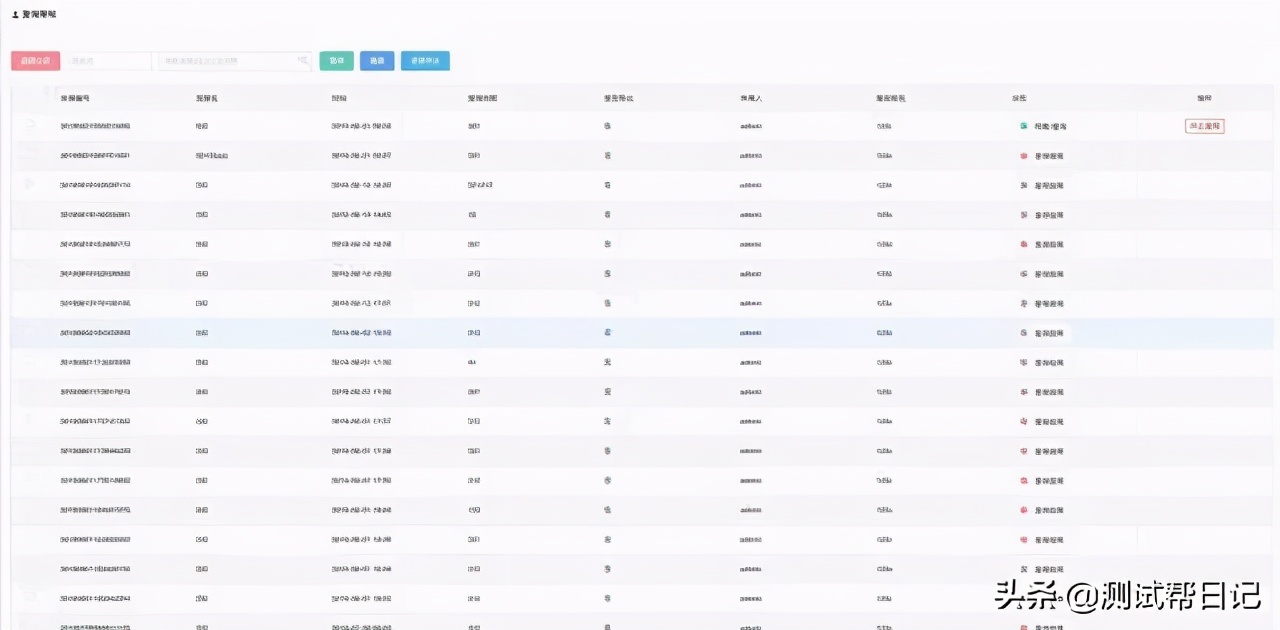Click the red outlined button in the first table row
The image size is (1280, 630).
[1205, 126]
